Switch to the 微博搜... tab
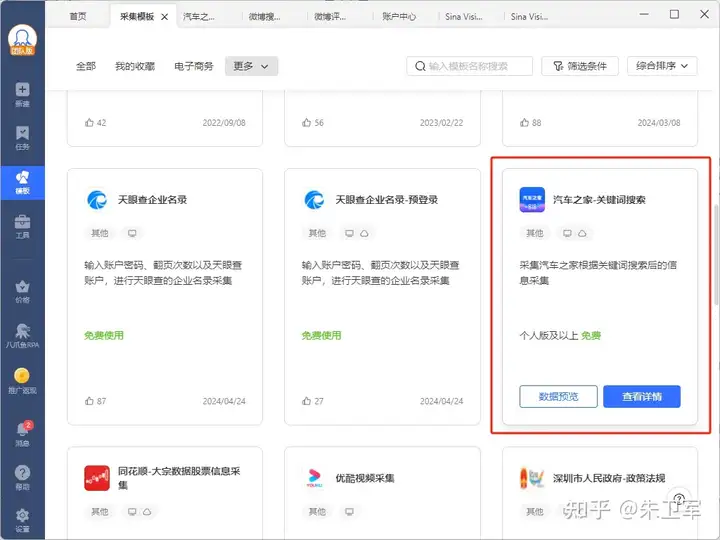 (x=264, y=17)
